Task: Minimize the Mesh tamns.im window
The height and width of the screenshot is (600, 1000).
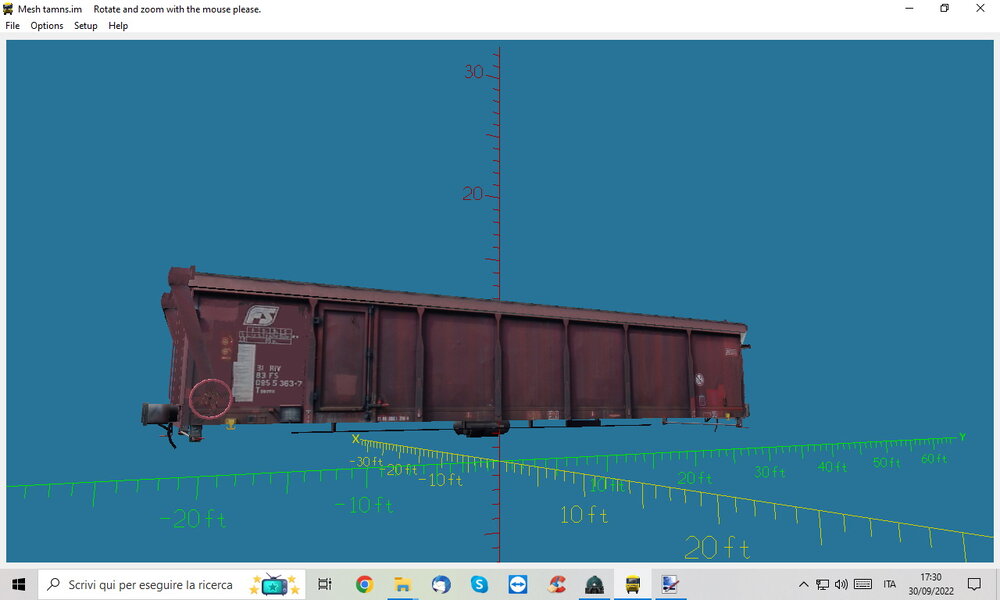Action: click(x=909, y=8)
